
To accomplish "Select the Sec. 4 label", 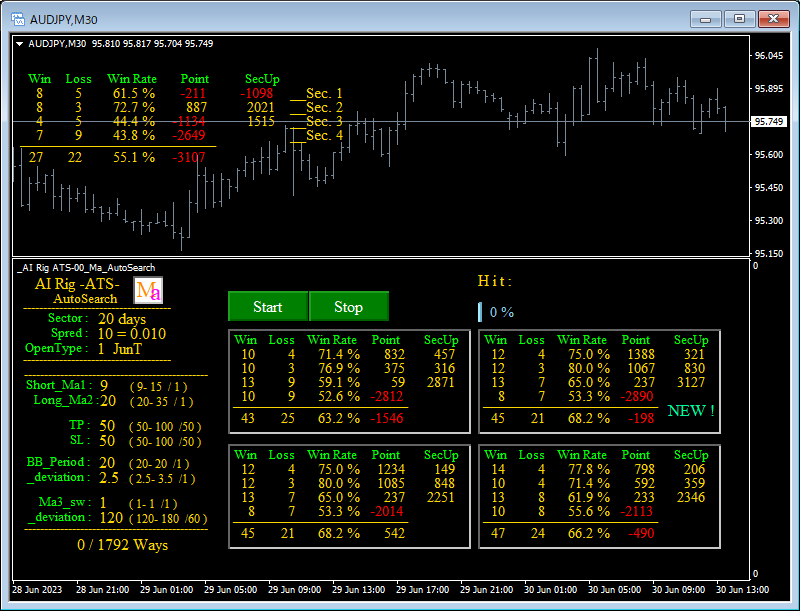I will (x=324, y=135).
